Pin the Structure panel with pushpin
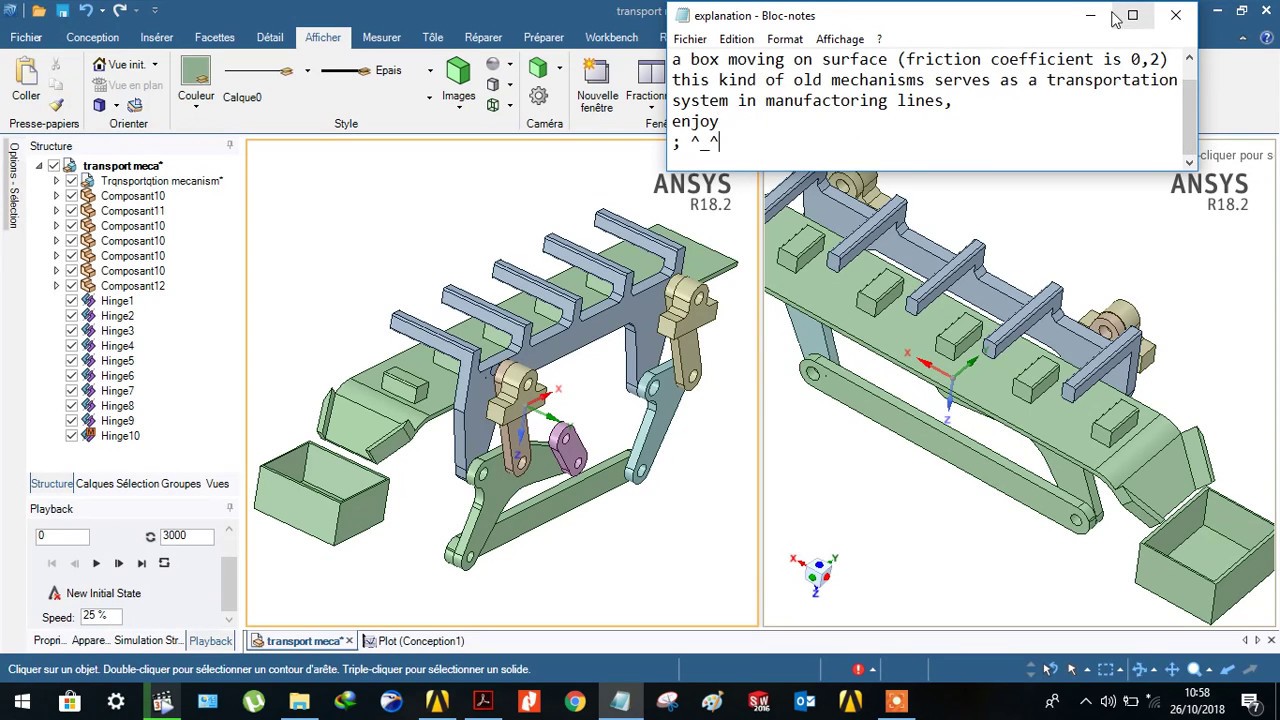 pos(229,146)
